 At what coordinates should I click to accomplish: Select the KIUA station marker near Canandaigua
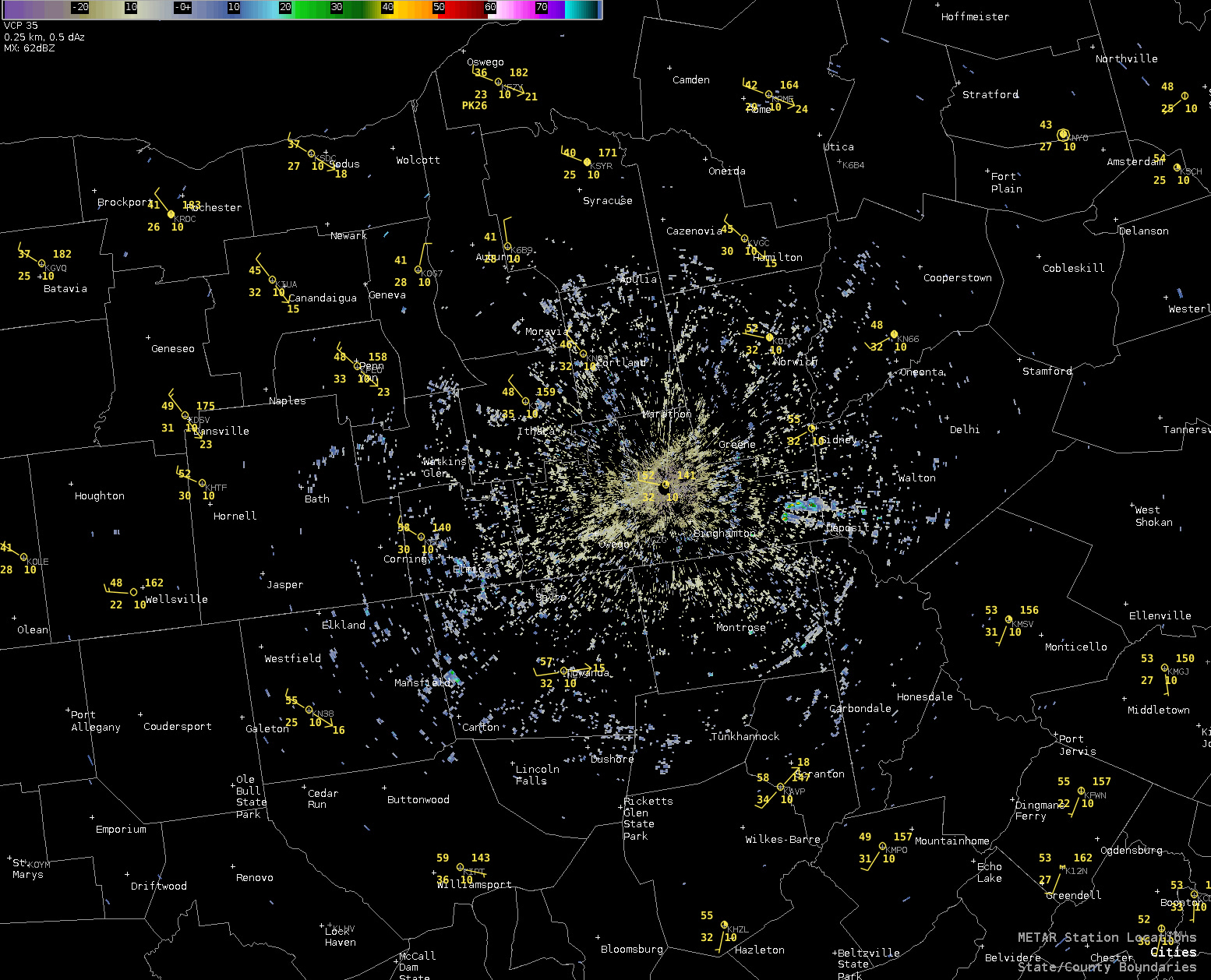(272, 280)
